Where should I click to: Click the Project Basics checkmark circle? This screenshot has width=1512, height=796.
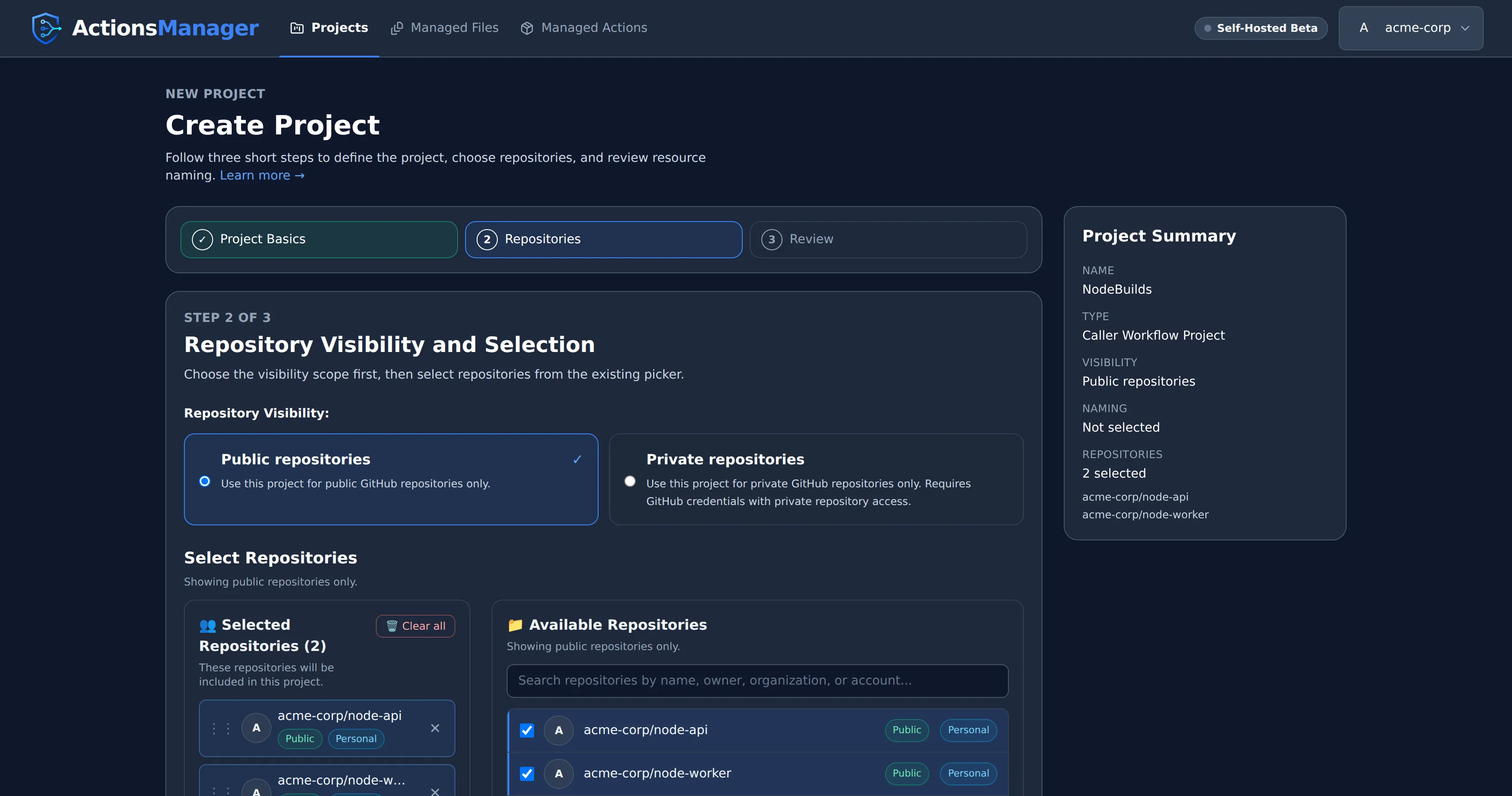click(202, 240)
